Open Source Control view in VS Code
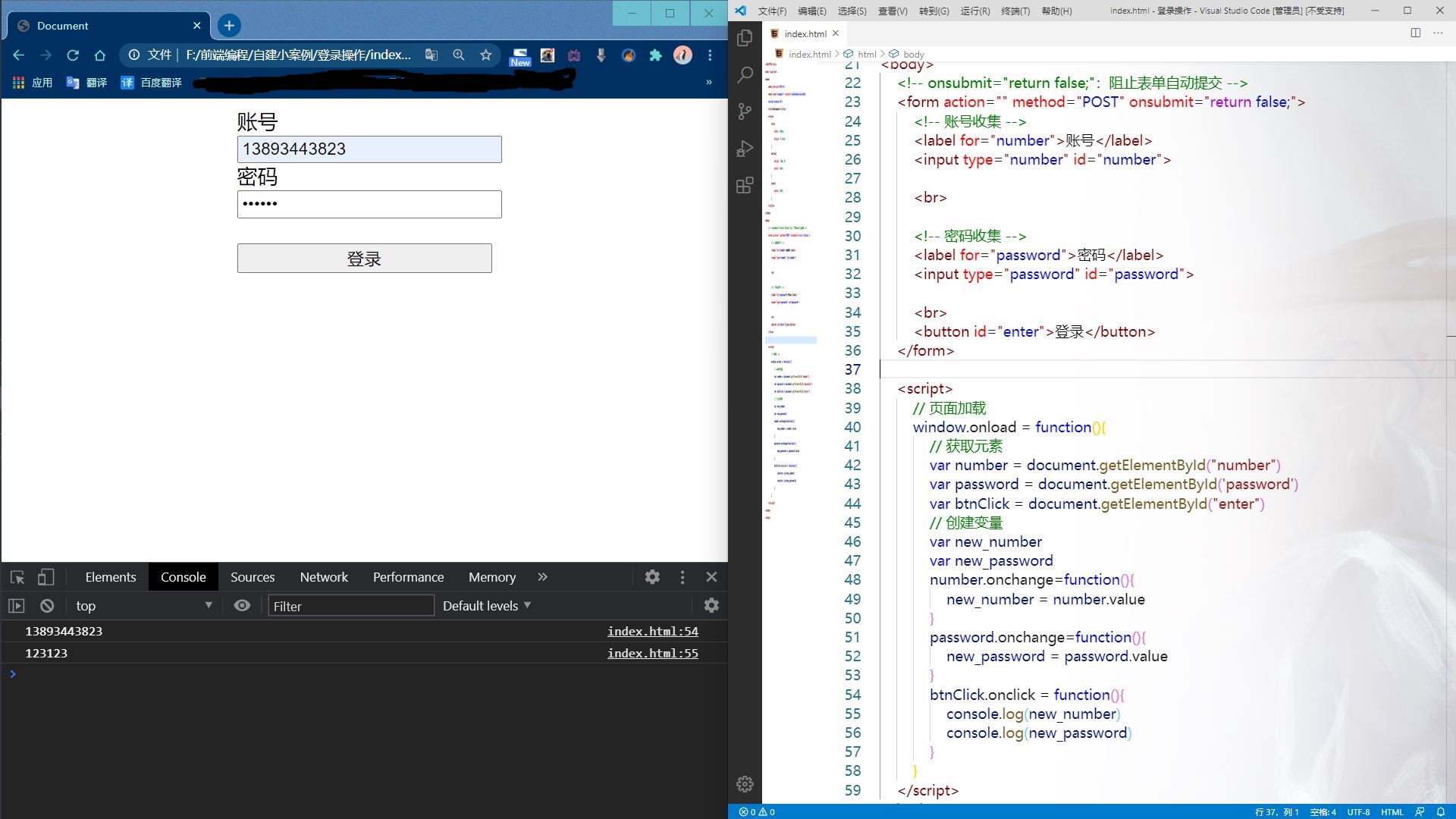 pos(745,111)
